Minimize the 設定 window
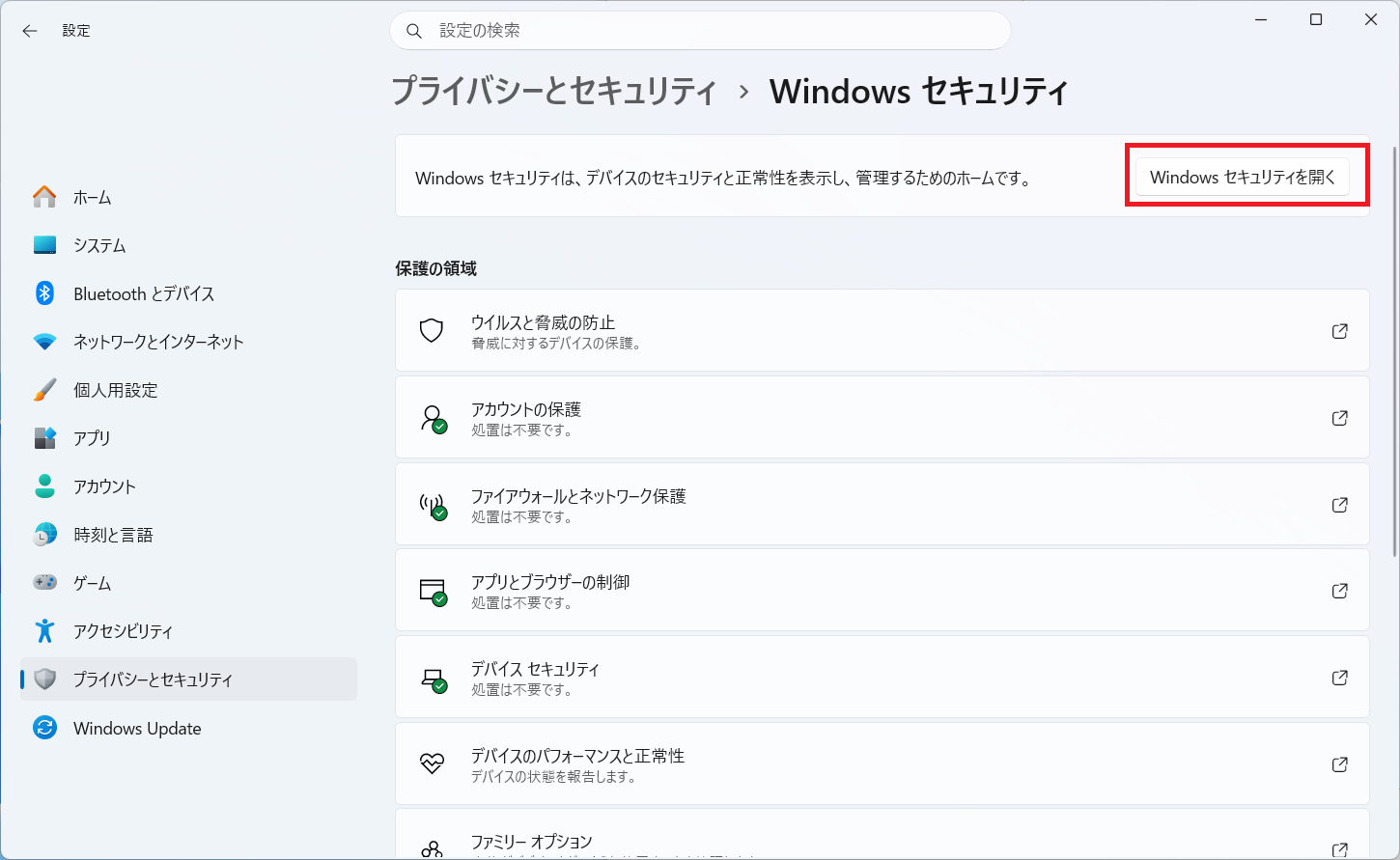Image resolution: width=1400 pixels, height=860 pixels. tap(1261, 19)
